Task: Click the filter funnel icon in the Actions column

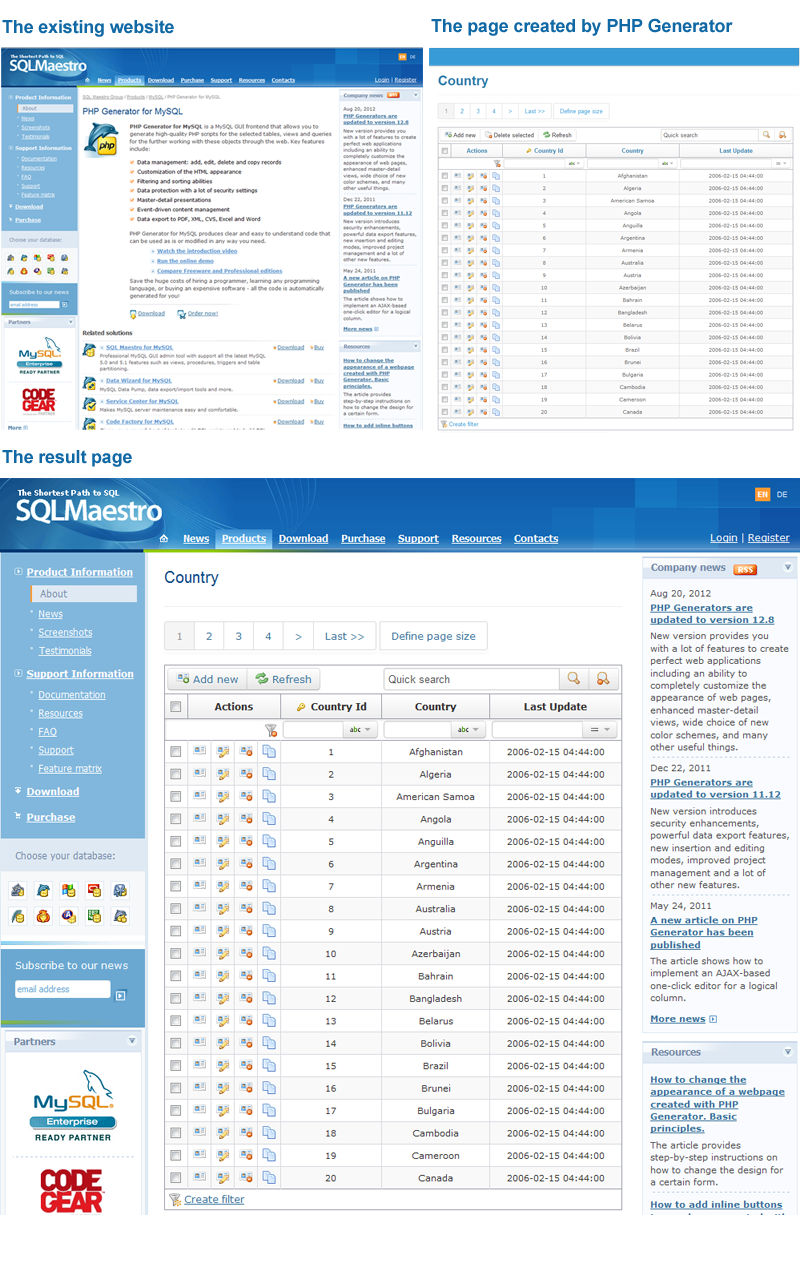Action: (270, 729)
